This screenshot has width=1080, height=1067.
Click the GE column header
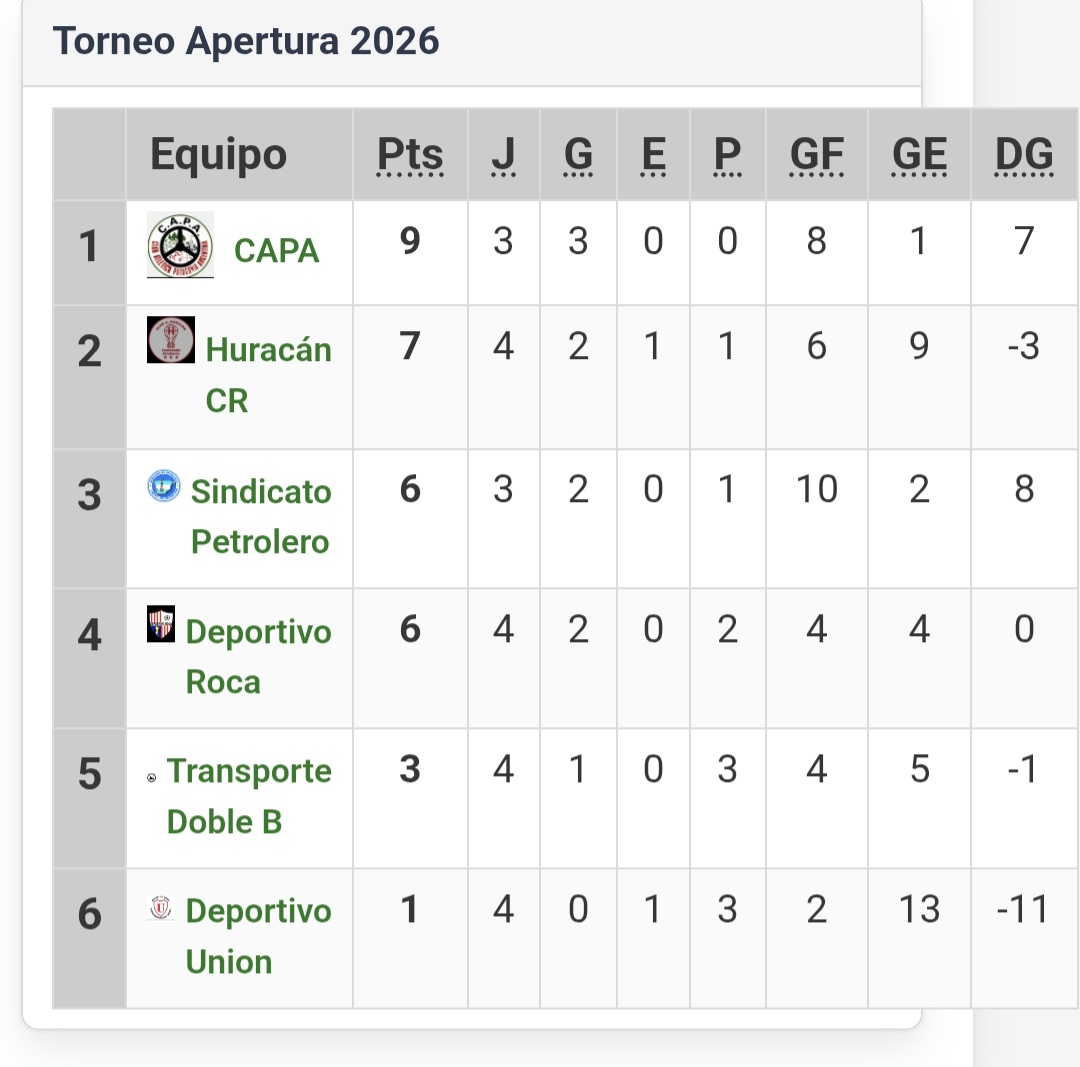pyautogui.click(x=919, y=155)
